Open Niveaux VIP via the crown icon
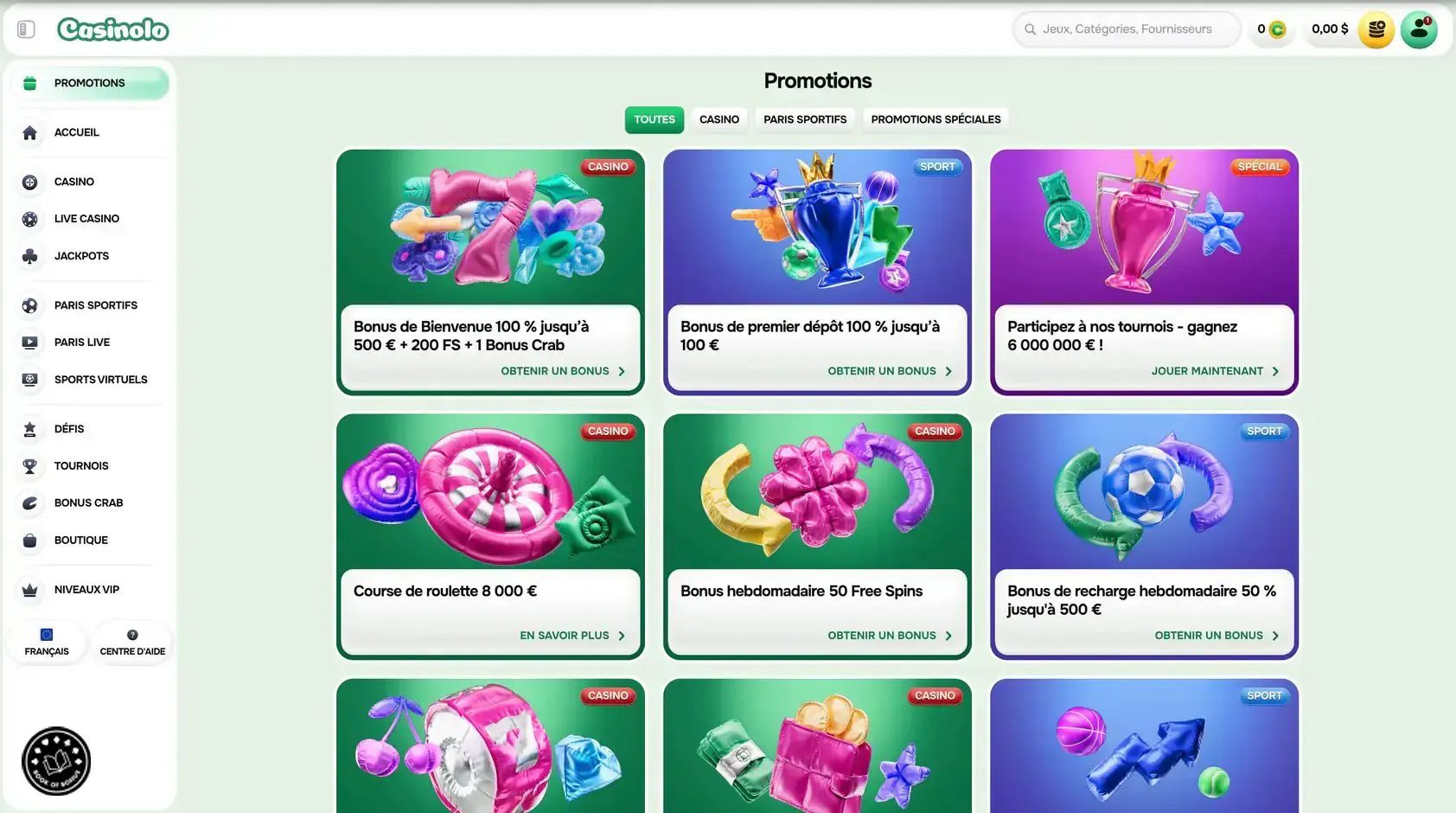This screenshot has width=1456, height=813. [x=30, y=590]
